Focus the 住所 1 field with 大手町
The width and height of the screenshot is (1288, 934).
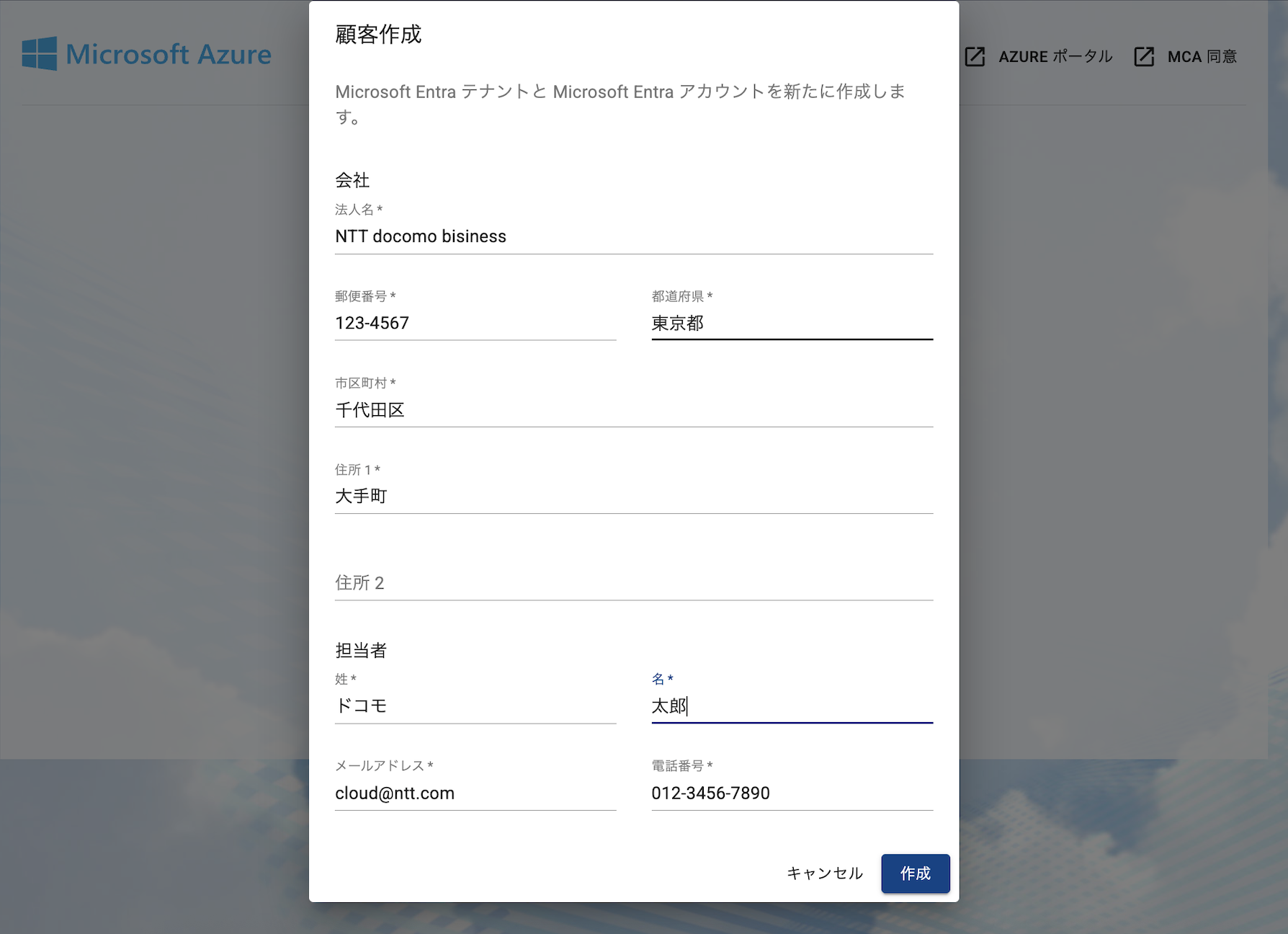[x=633, y=497]
